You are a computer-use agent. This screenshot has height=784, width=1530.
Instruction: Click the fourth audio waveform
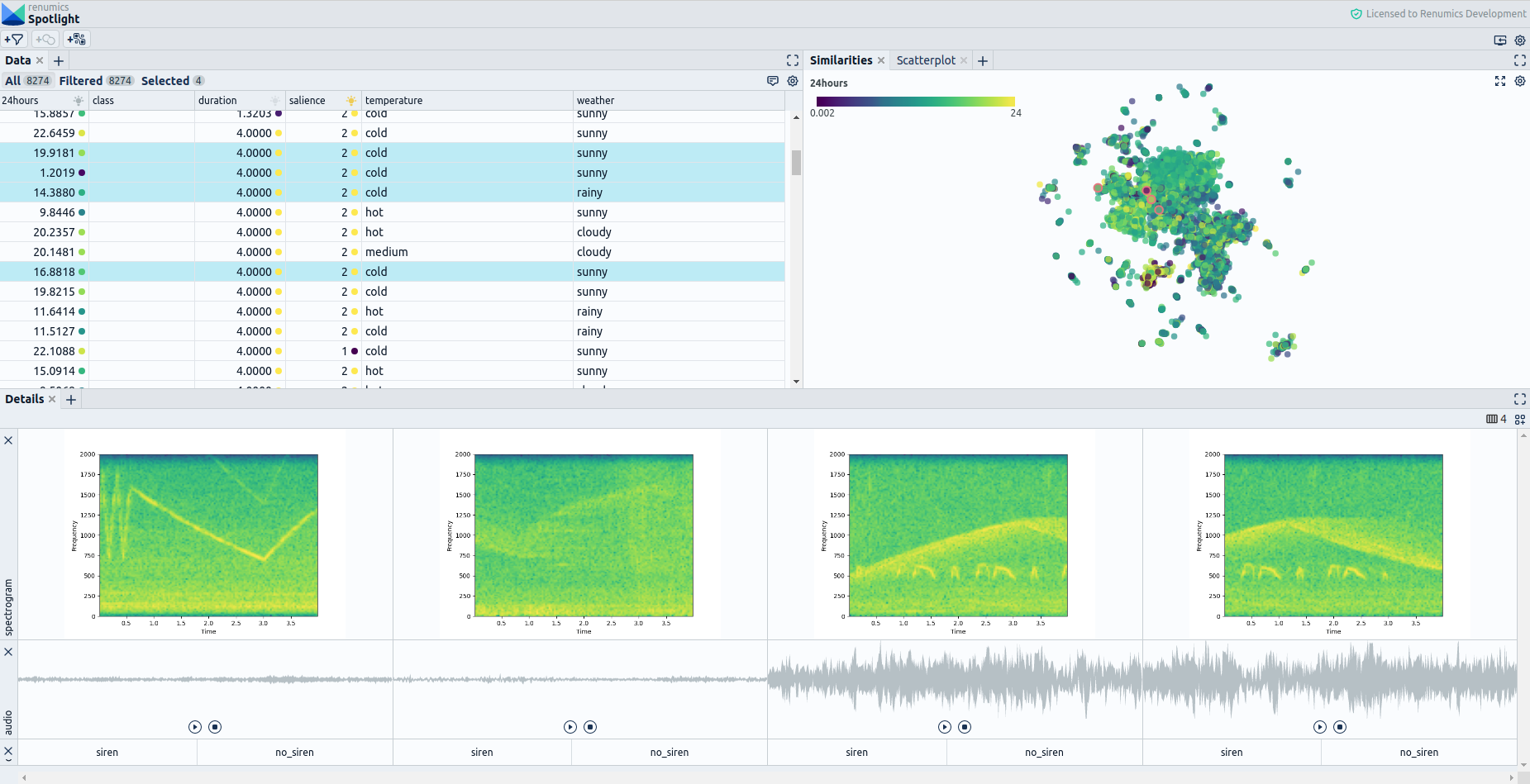(1329, 679)
